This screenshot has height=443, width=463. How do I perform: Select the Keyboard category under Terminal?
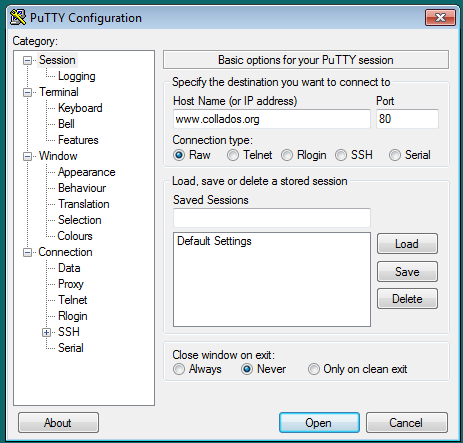pyautogui.click(x=80, y=108)
